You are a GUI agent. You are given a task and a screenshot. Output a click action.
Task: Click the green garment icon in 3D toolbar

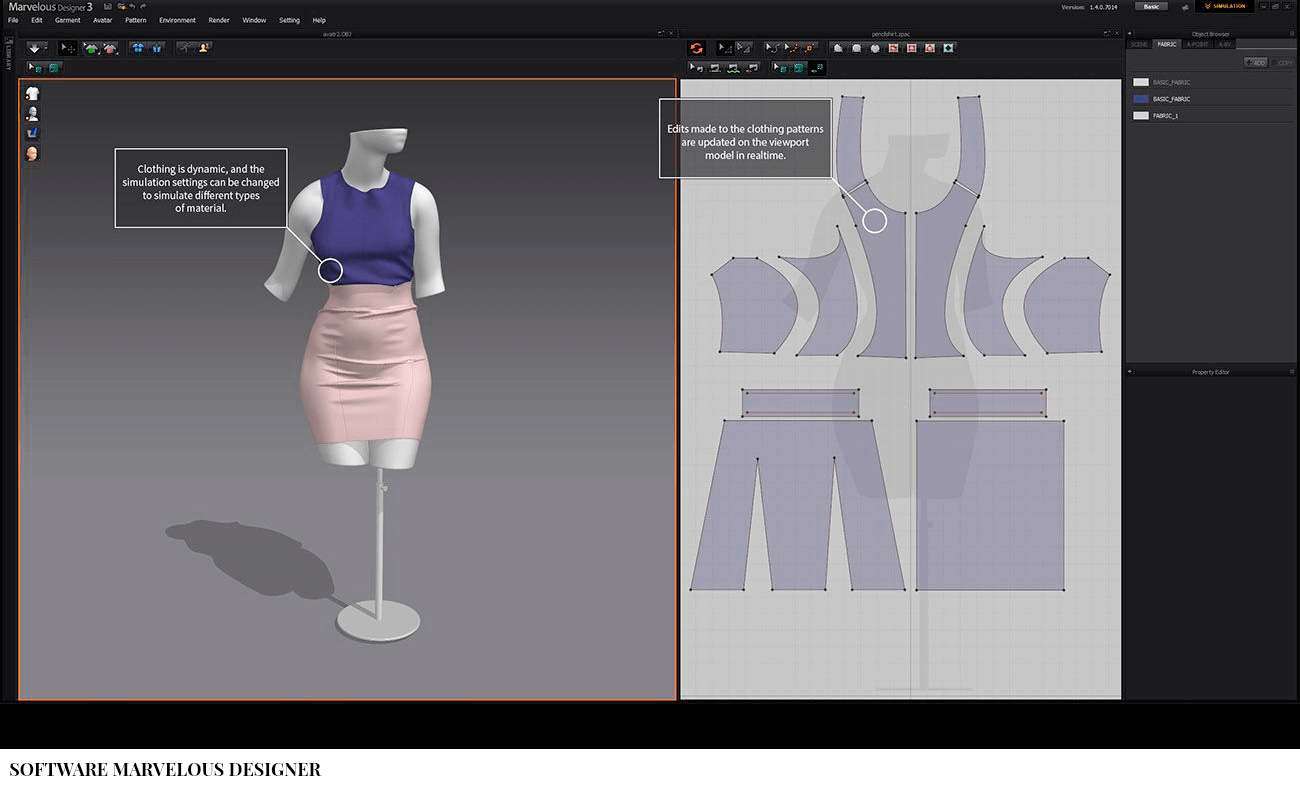coord(90,48)
